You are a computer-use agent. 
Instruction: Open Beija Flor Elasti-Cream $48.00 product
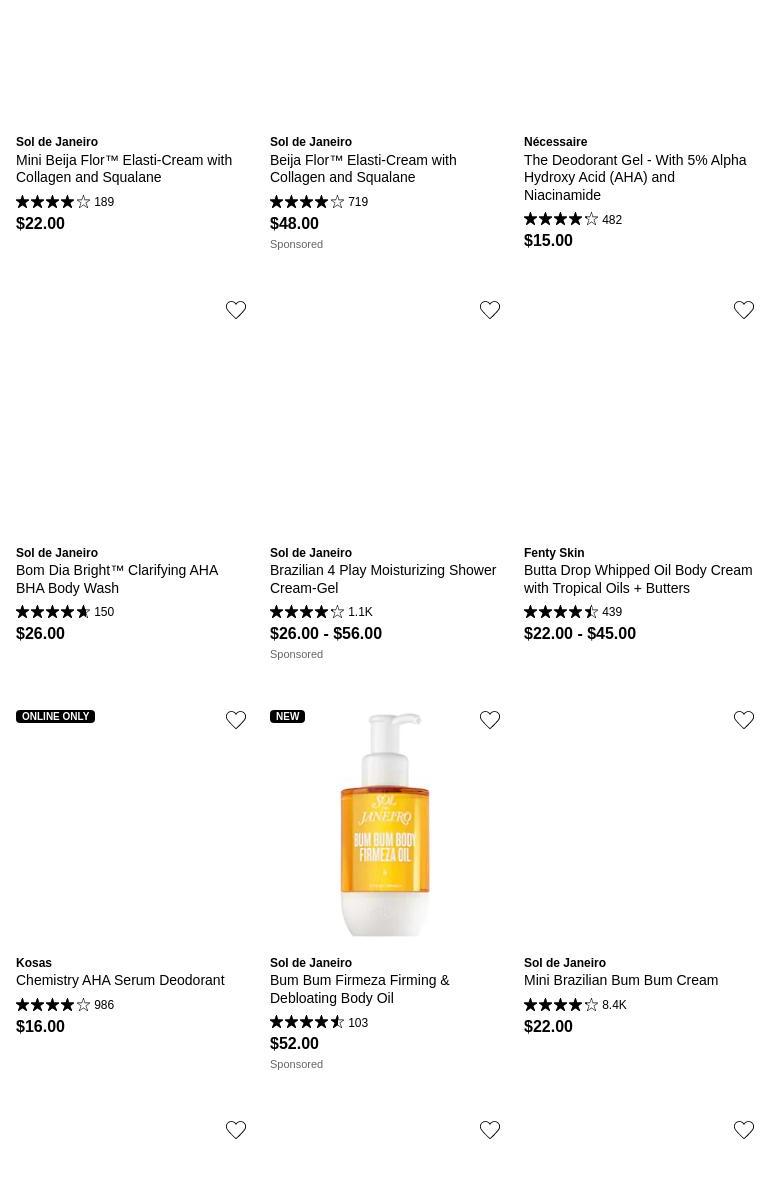pyautogui.click(x=363, y=168)
